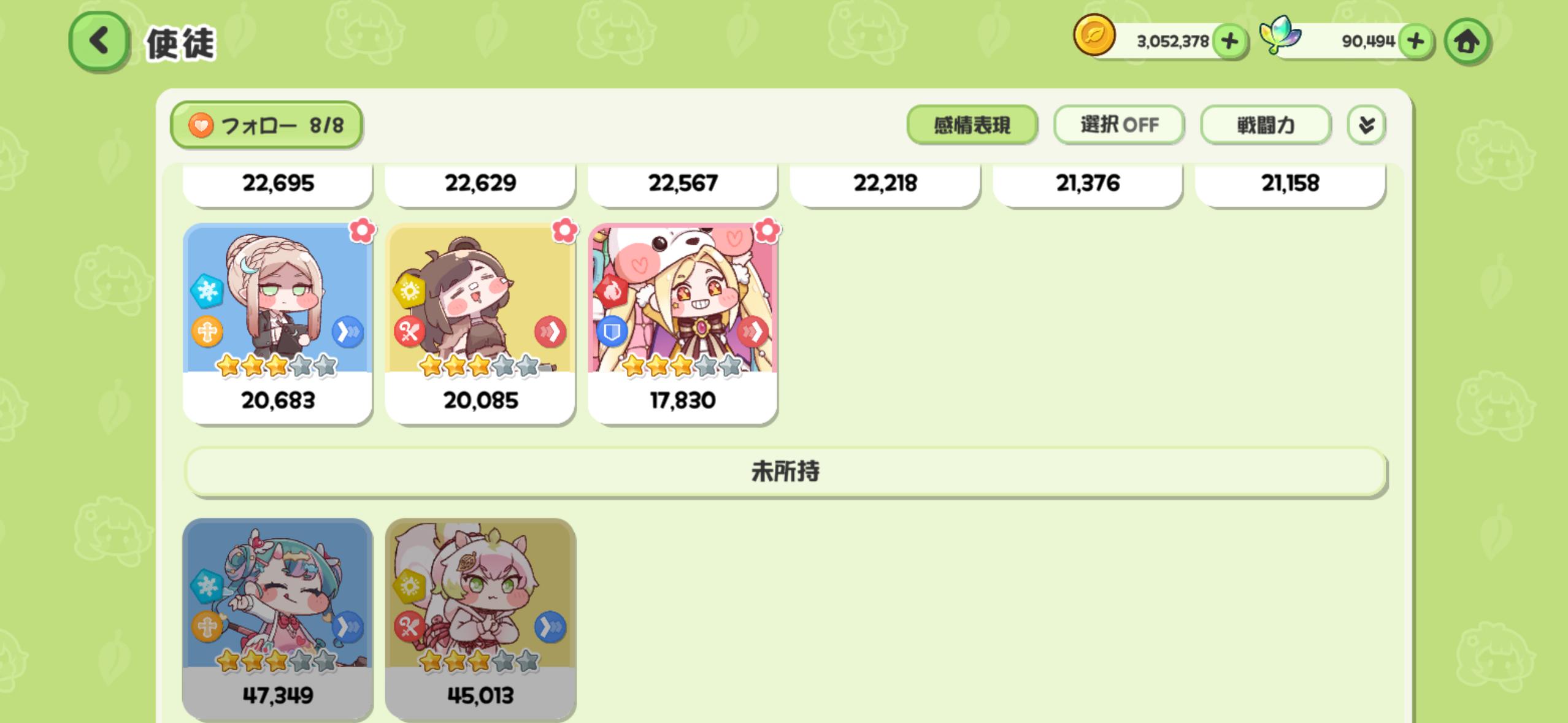
Task: Tap the gold coin currency icon
Action: [x=1094, y=36]
